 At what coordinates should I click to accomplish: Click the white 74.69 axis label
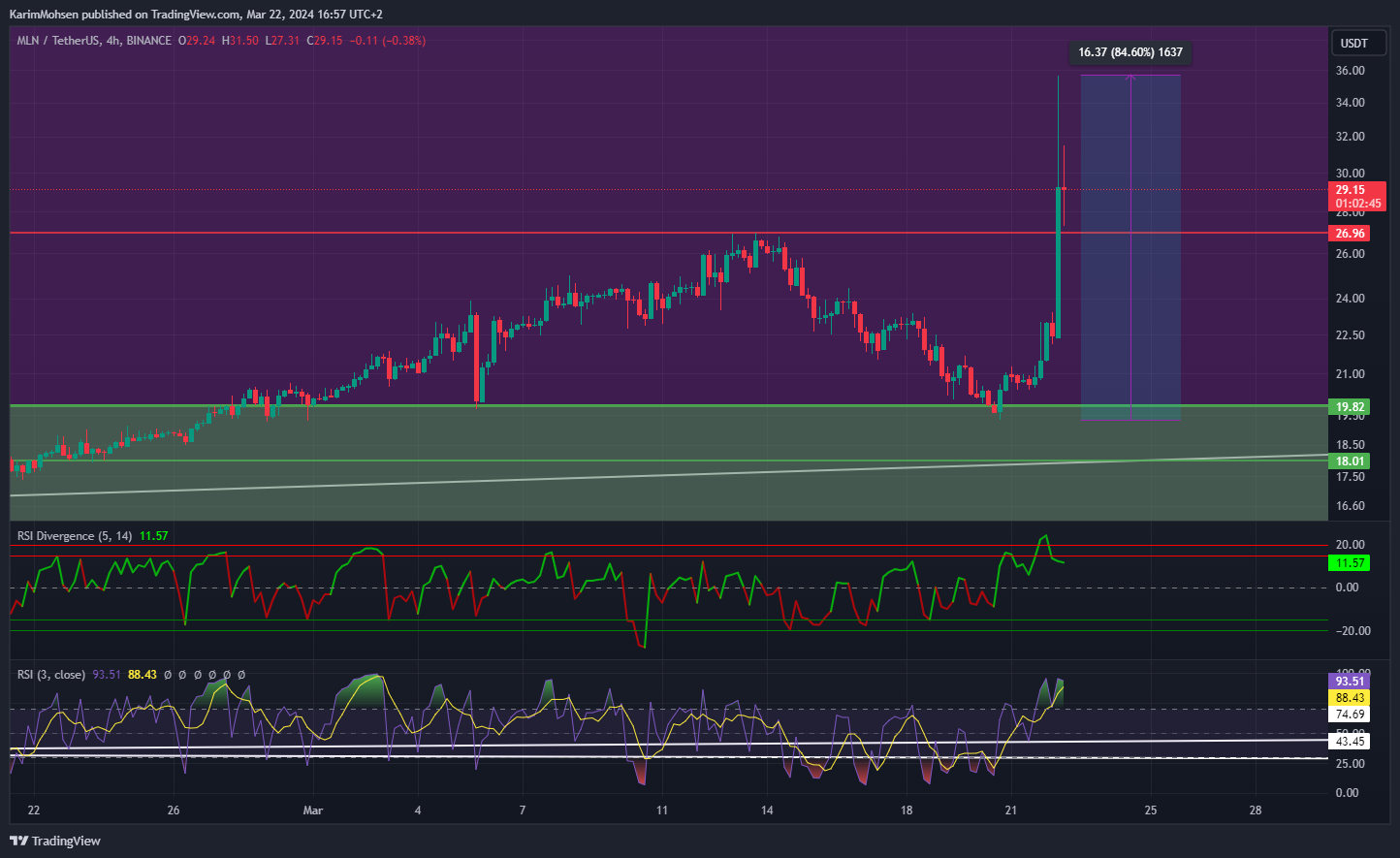click(1350, 715)
